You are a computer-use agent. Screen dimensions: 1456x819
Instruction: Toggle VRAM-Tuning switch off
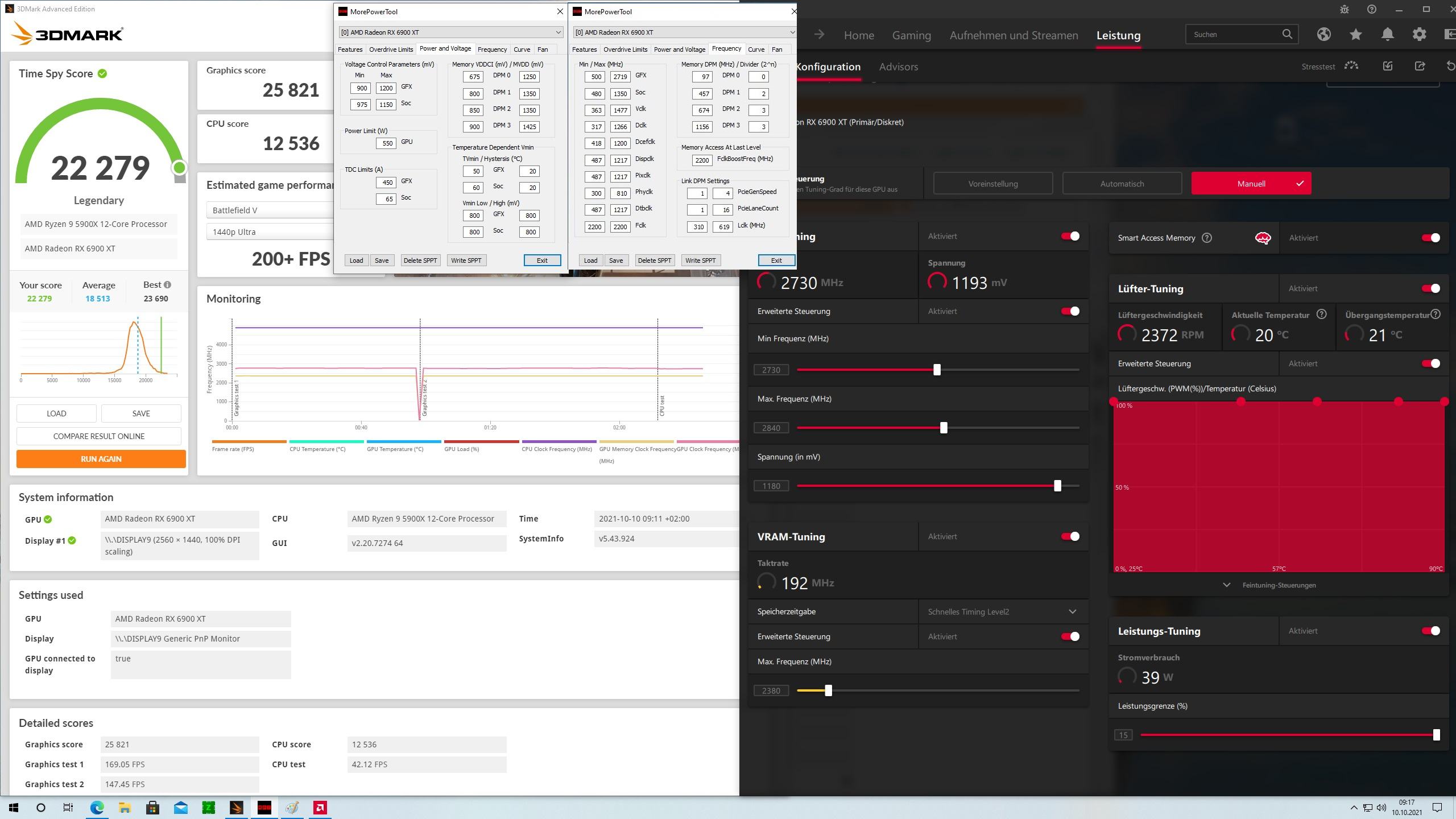pos(1070,536)
